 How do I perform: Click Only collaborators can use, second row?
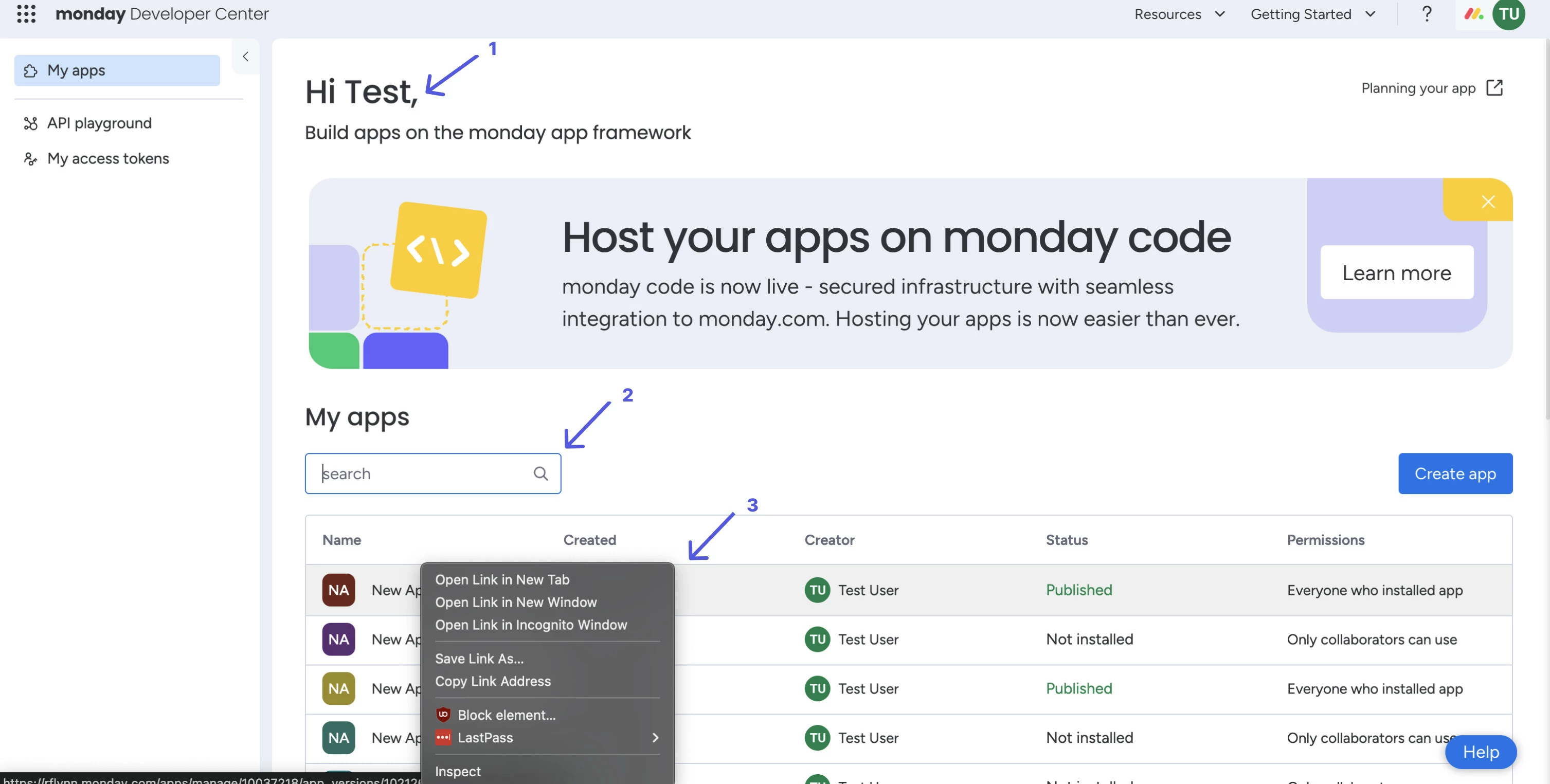click(1372, 639)
